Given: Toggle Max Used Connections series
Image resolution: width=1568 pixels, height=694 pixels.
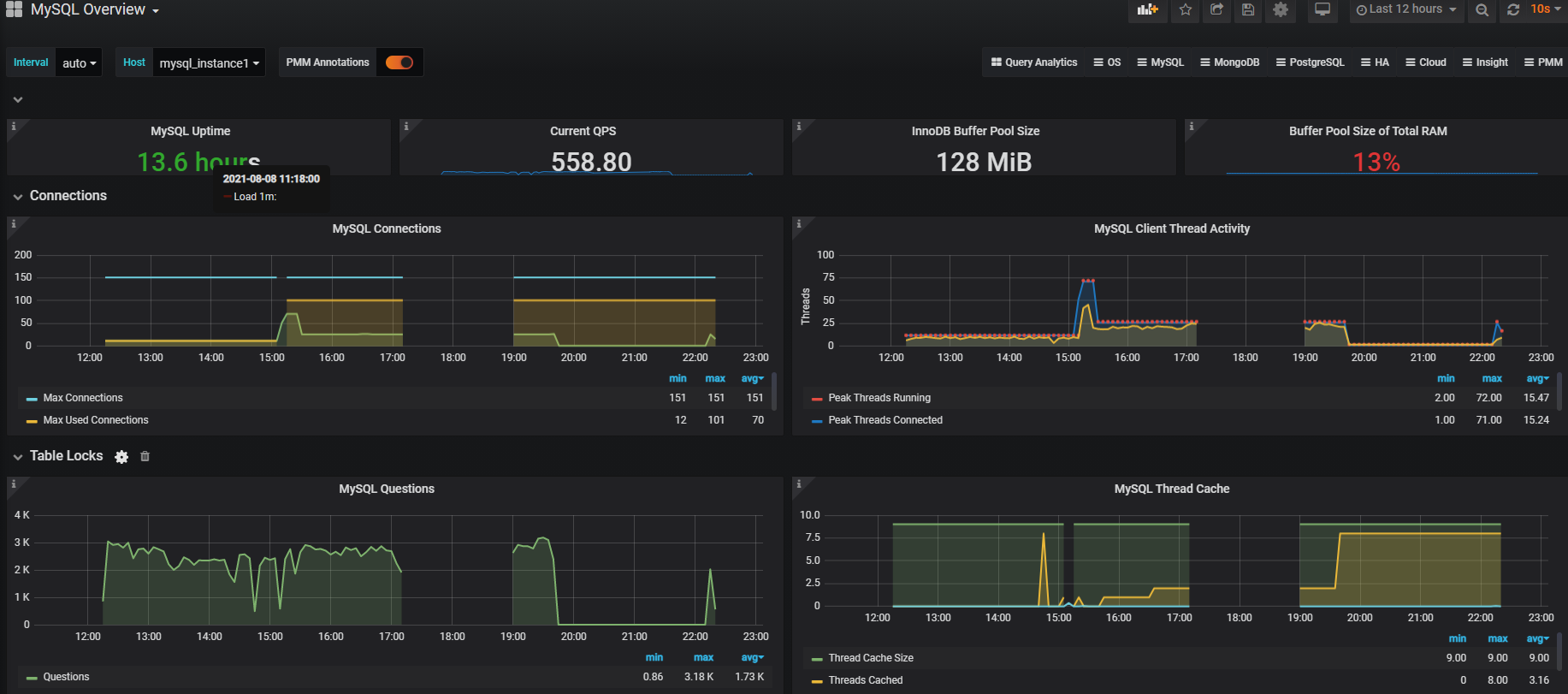Looking at the screenshot, I should pos(96,420).
